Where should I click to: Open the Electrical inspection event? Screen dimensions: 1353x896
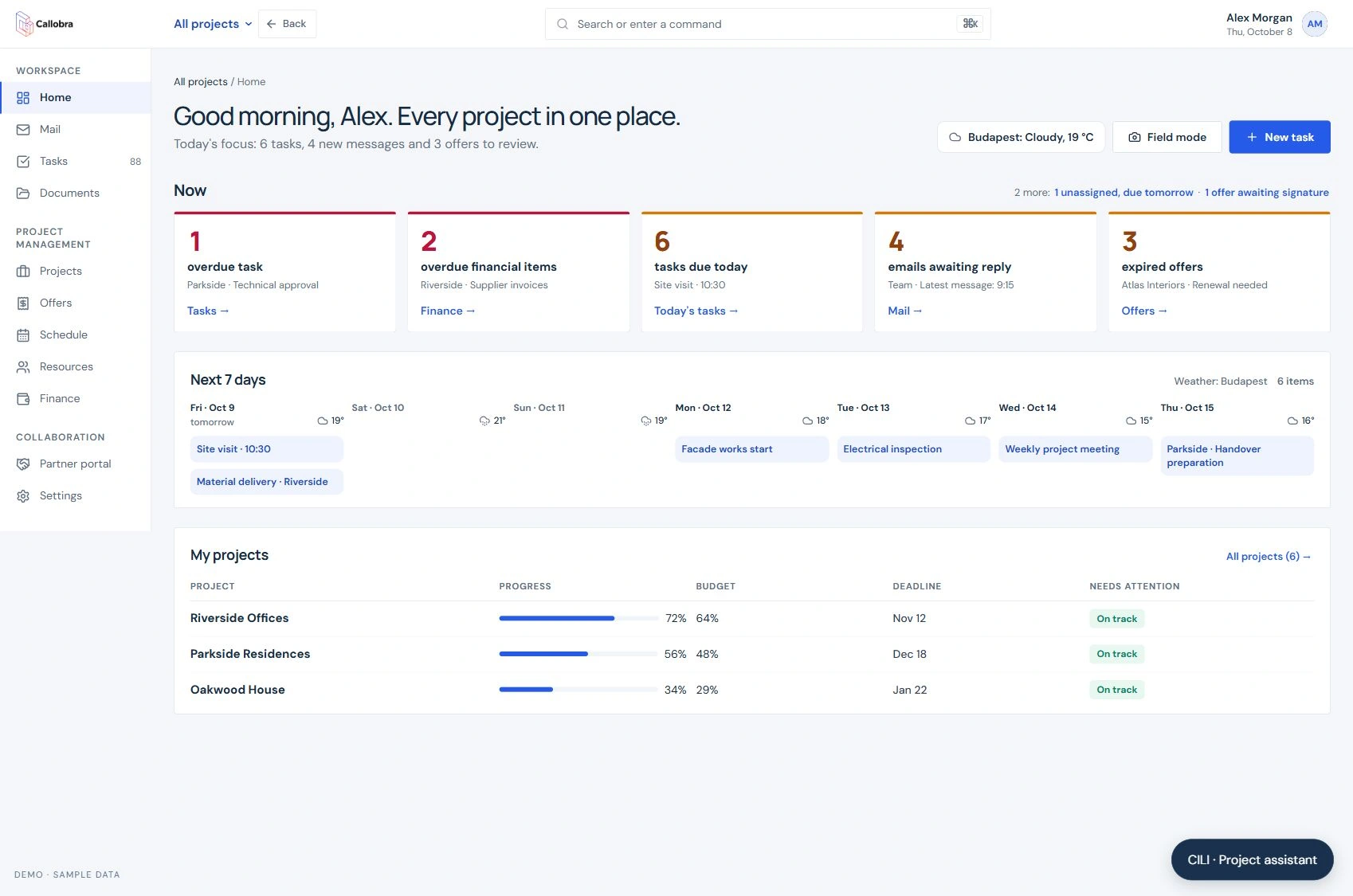[914, 449]
